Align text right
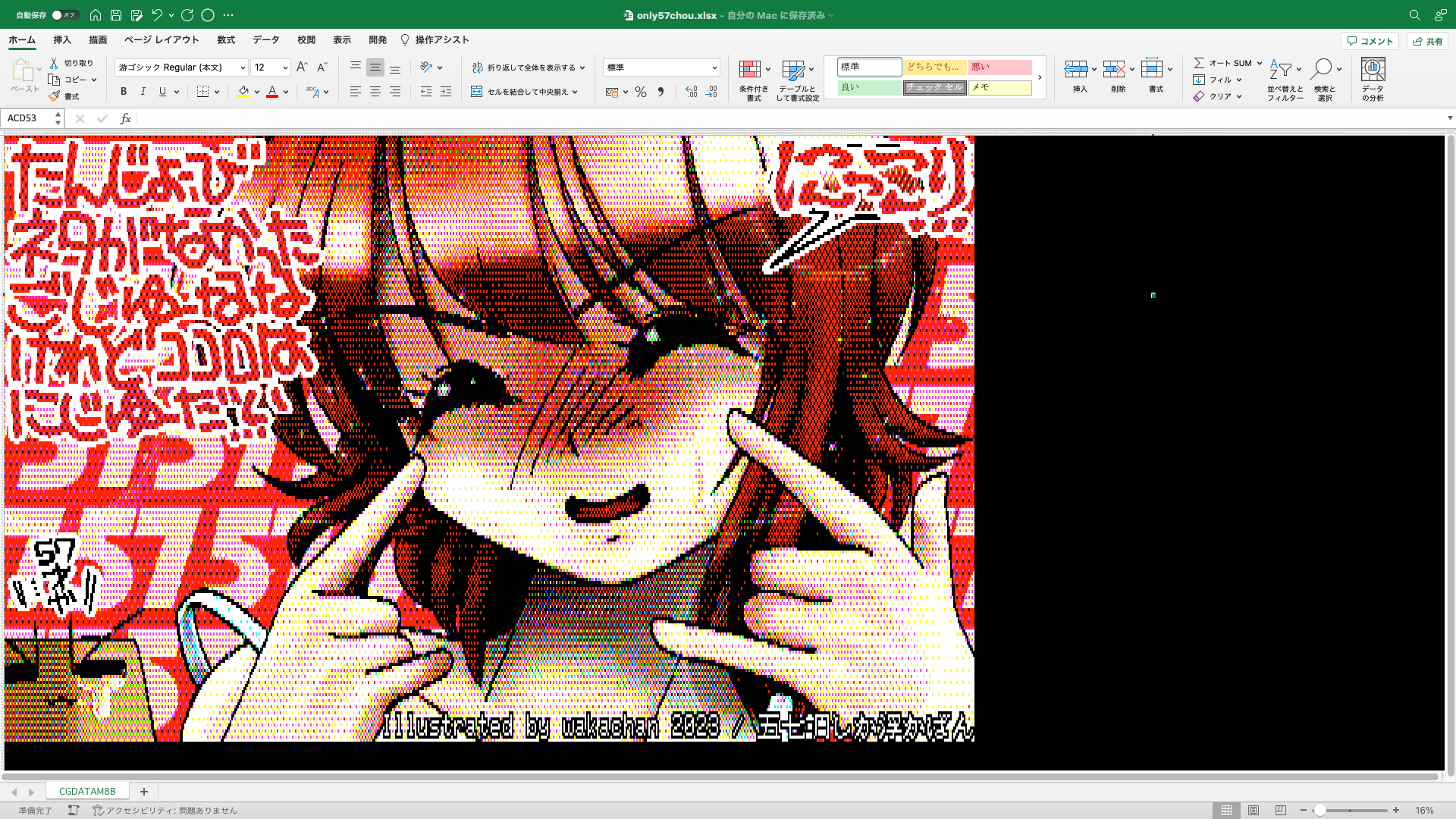Viewport: 1456px width, 819px height. pyautogui.click(x=395, y=92)
